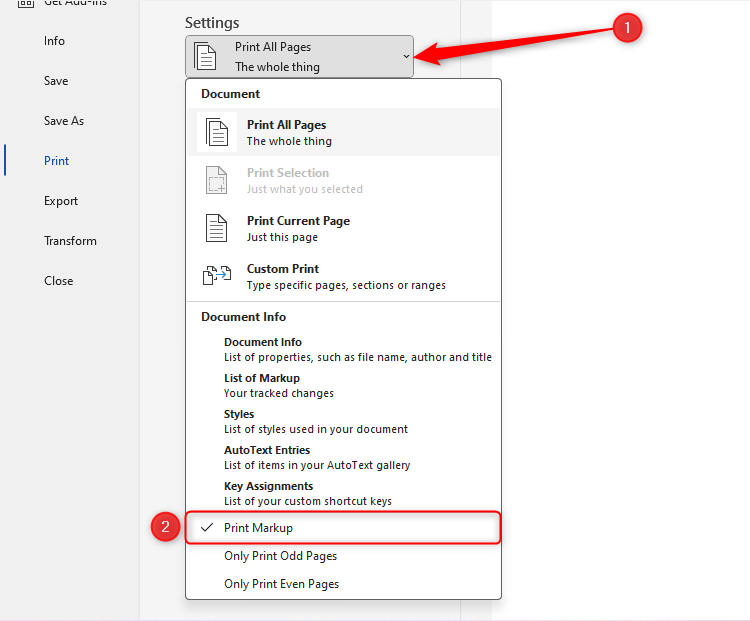Click the Get Add-ins icon in sidebar
This screenshot has width=750, height=621.
click(26, 4)
